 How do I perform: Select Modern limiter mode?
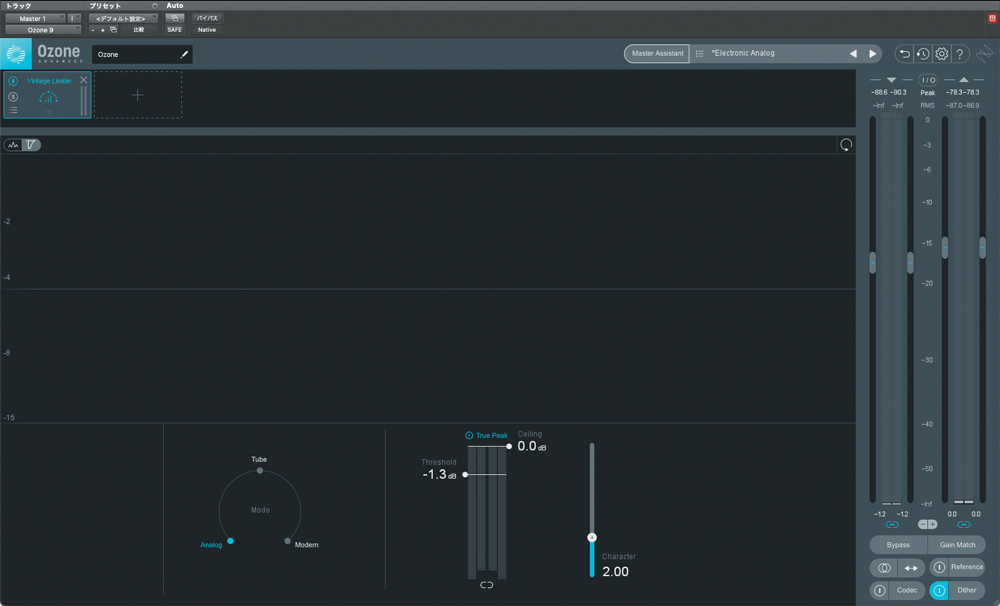288,541
